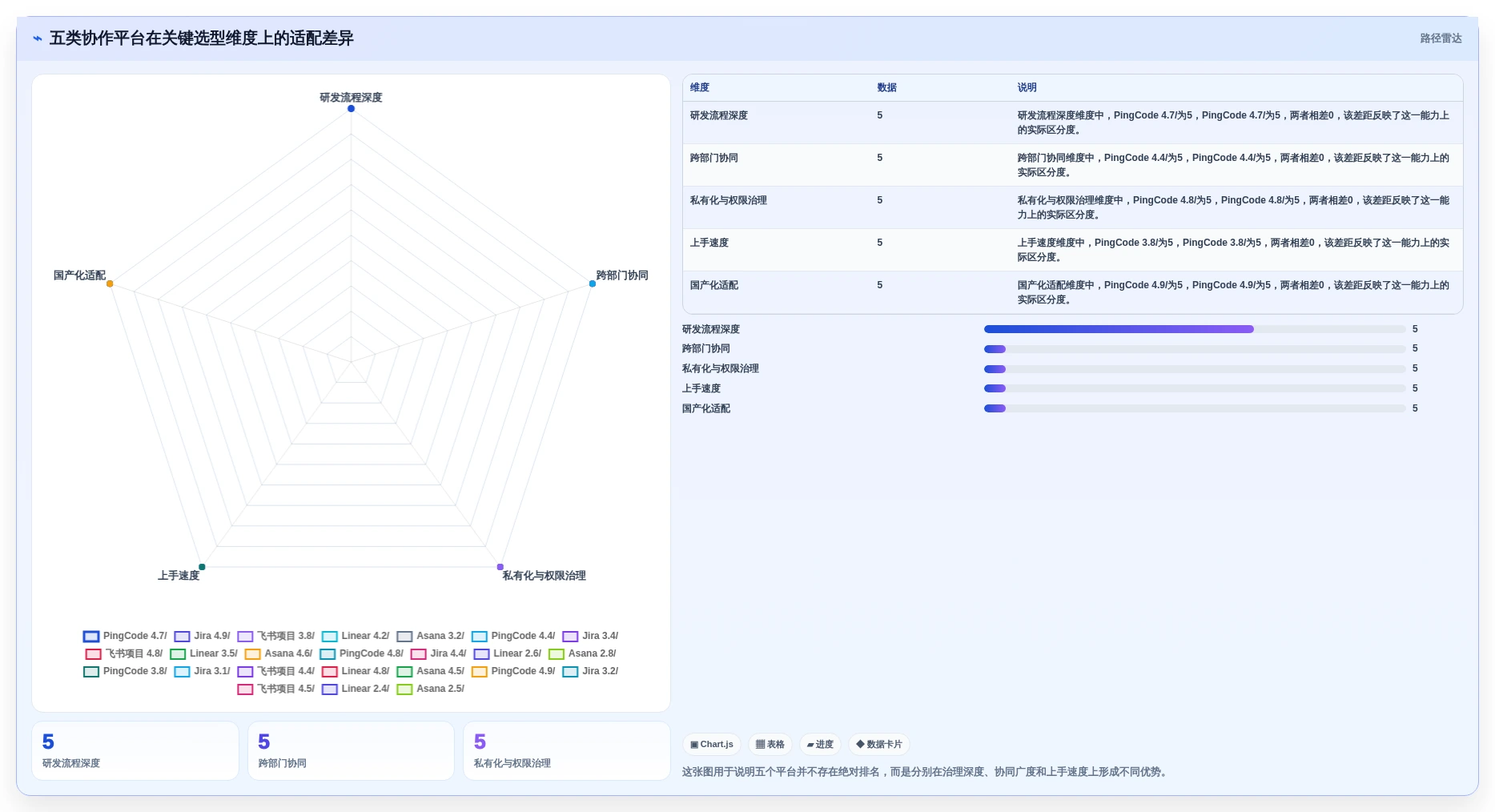Click the Jira 3.2/ legend swatch
This screenshot has width=1495, height=812.
pos(570,672)
